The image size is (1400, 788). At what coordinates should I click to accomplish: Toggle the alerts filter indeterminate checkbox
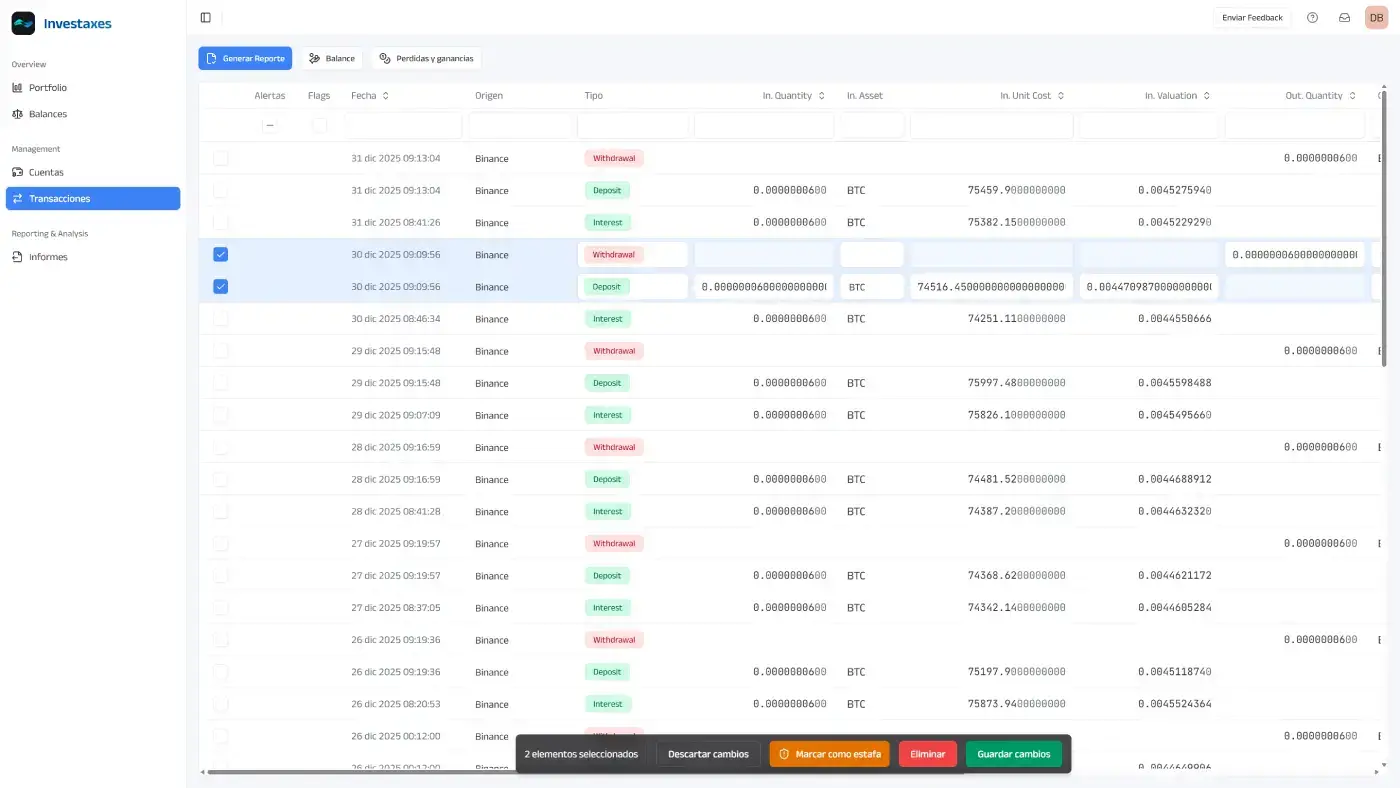[x=270, y=125]
